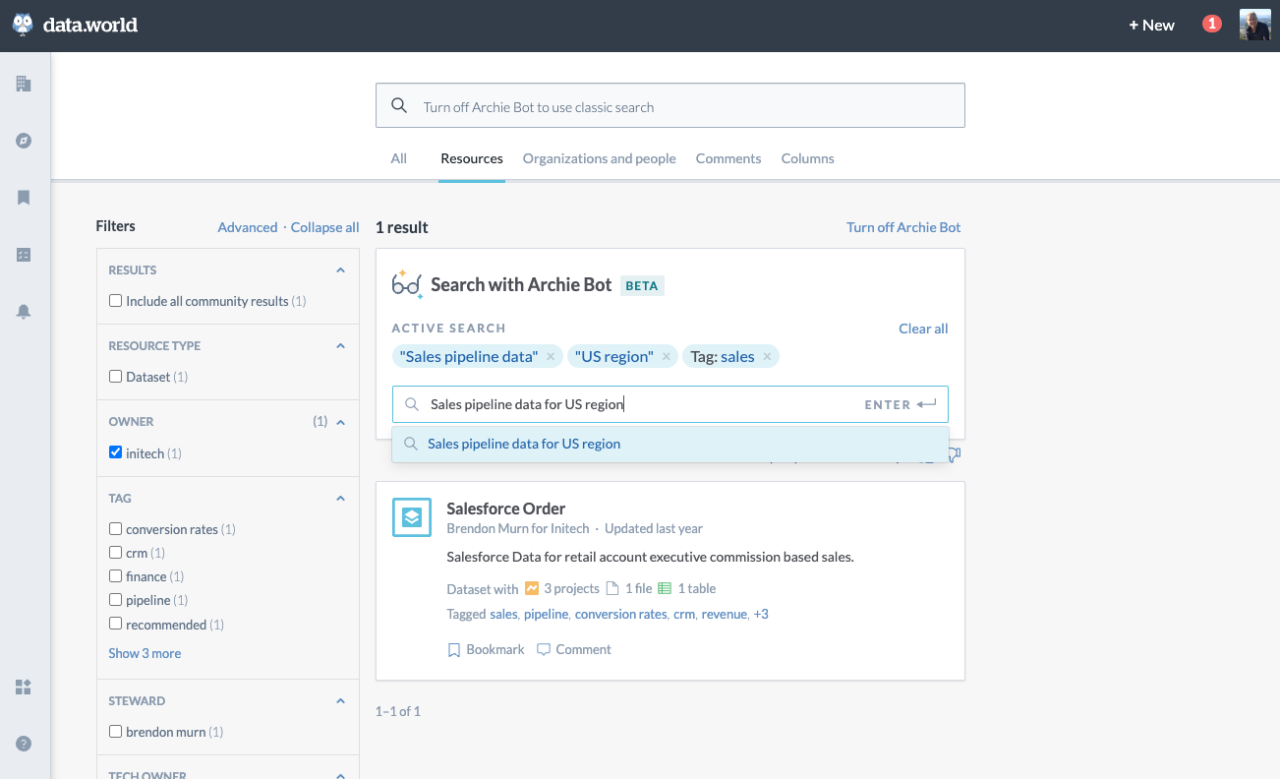Viewport: 1280px width, 779px height.
Task: Click the data.world owl logo
Action: coord(23,25)
